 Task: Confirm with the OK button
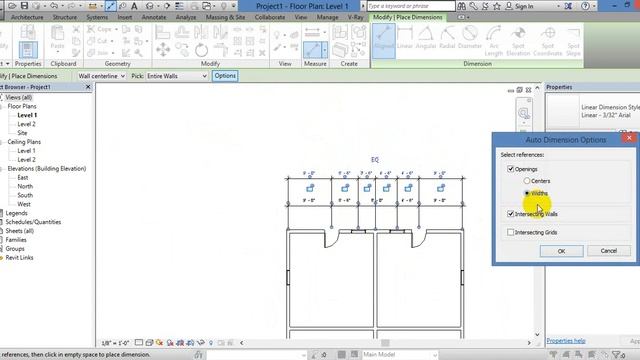point(561,251)
